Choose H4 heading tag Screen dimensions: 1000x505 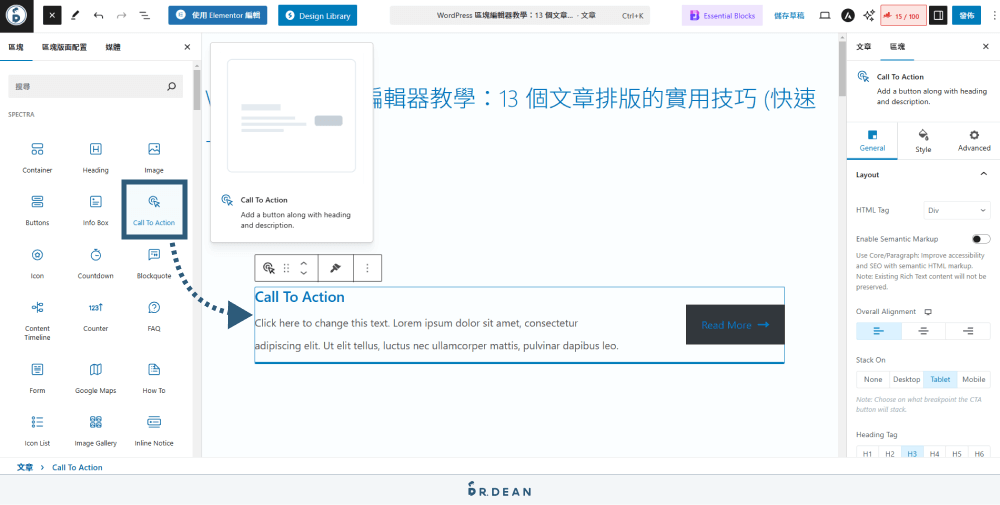point(934,454)
